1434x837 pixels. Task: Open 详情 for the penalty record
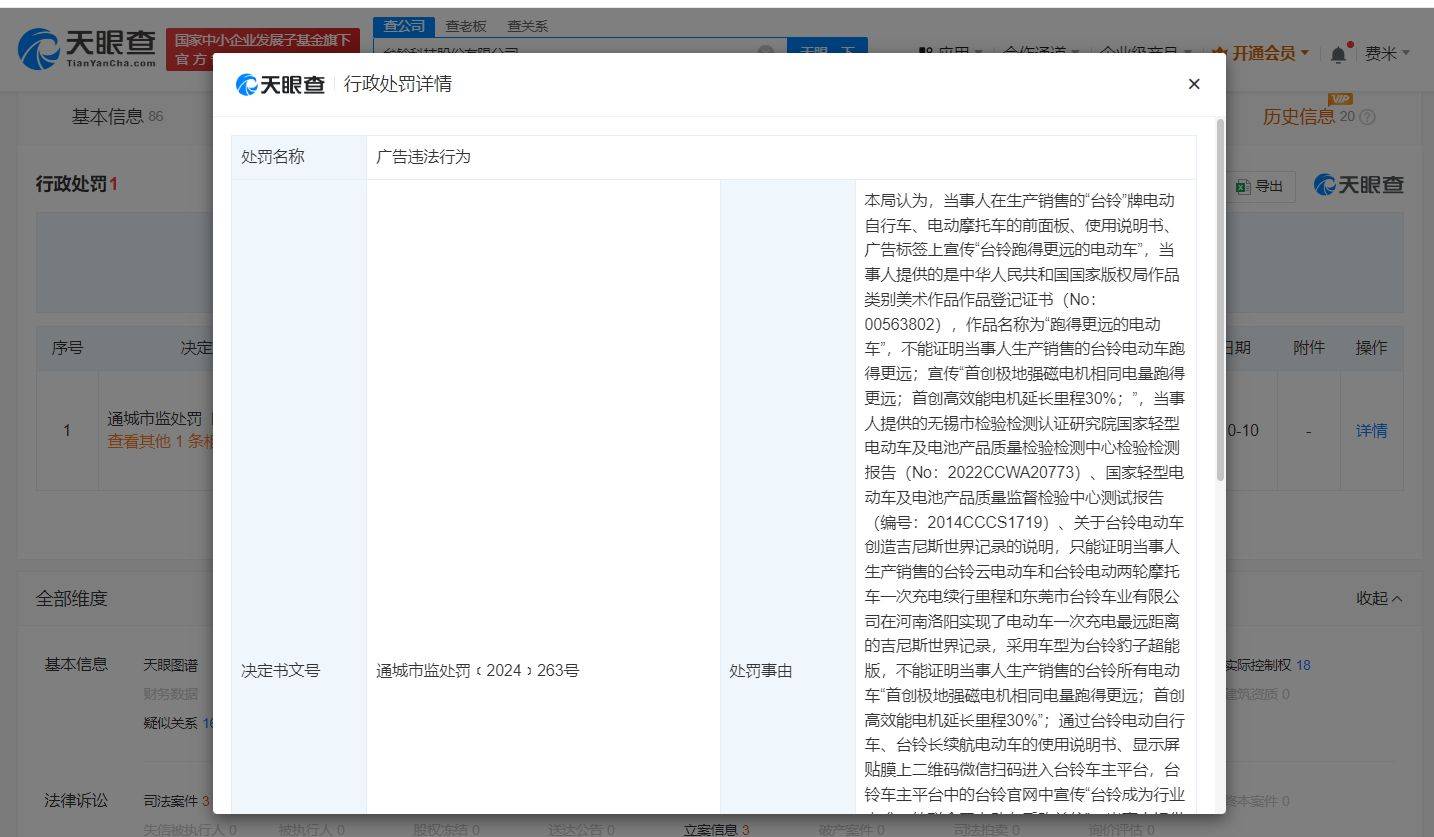click(1370, 430)
